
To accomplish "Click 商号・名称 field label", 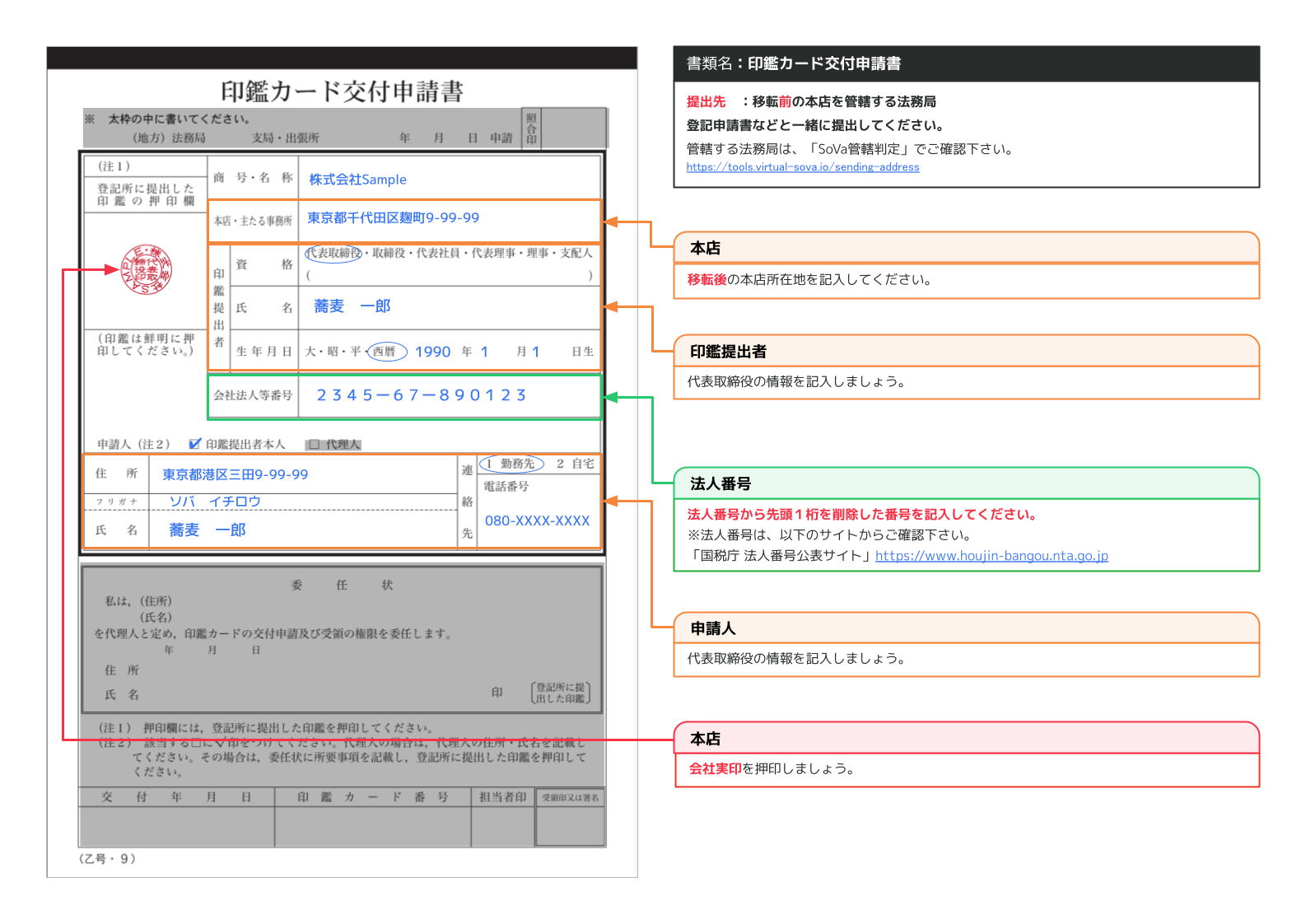I will click(253, 178).
